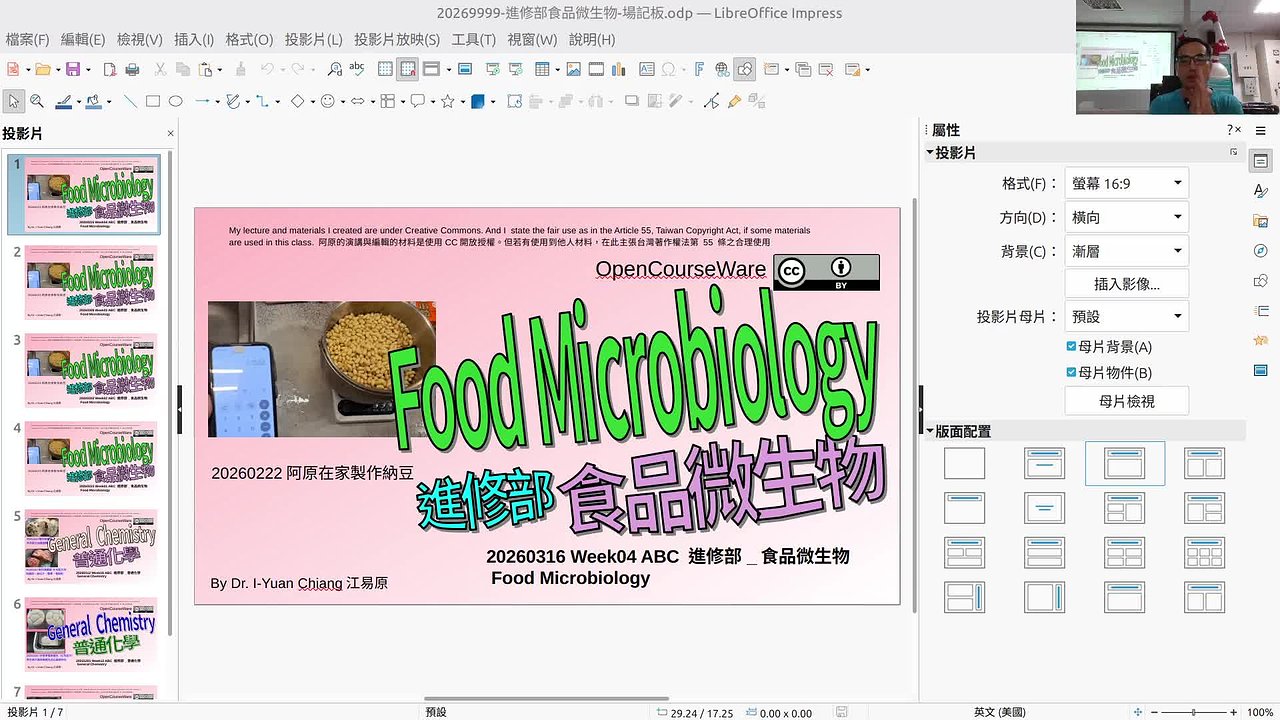
Task: Run the spelling check icon
Action: [357, 70]
